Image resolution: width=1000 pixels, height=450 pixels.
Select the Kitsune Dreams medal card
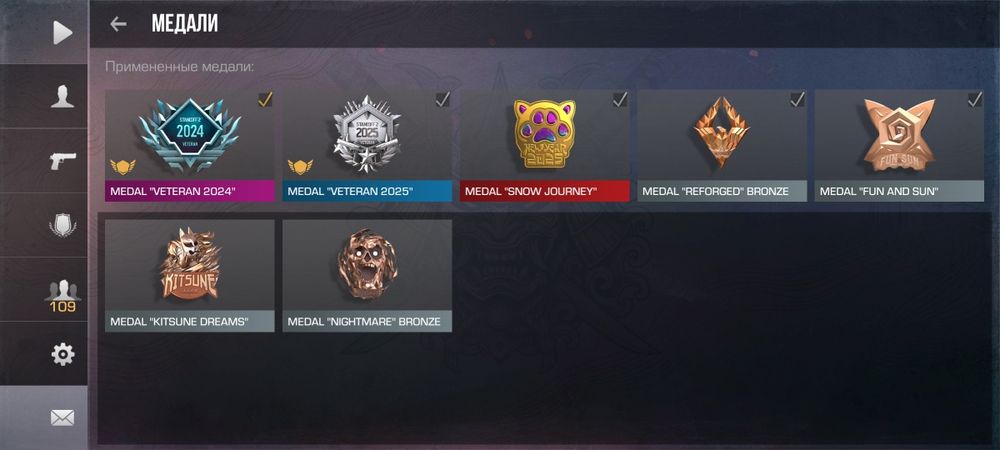point(189,275)
